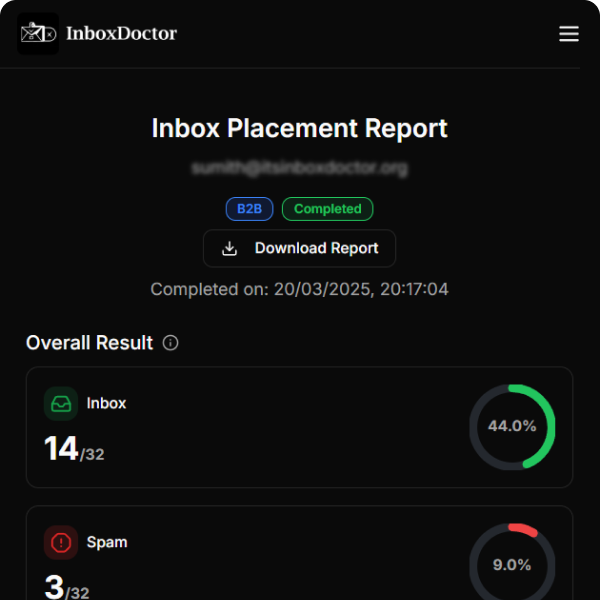600x600 pixels.
Task: Click the Inbox Placement Report heading
Action: pos(299,128)
